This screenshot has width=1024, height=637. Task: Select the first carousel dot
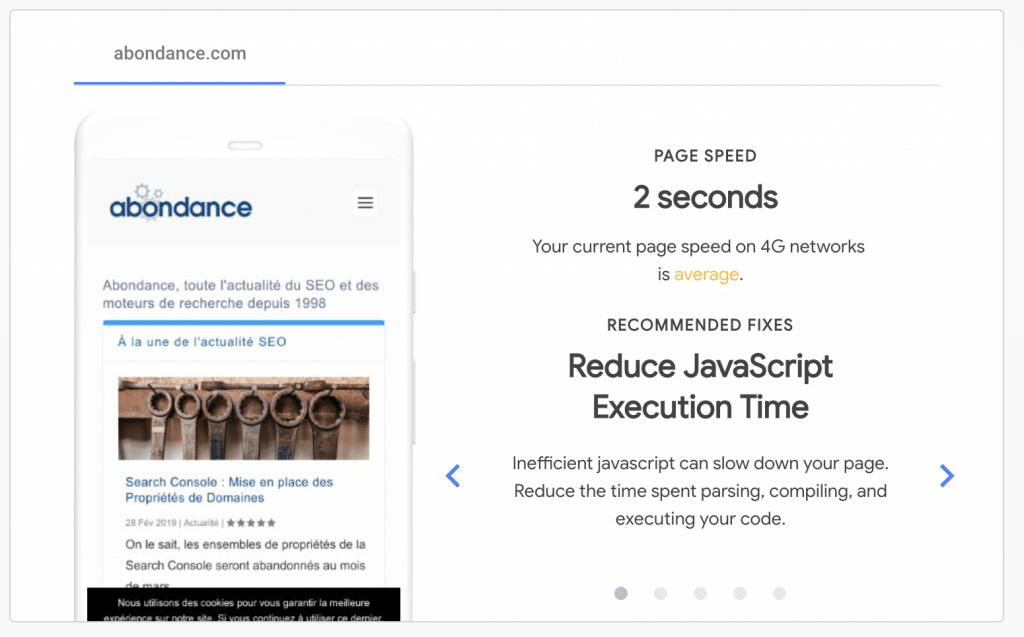pos(621,593)
